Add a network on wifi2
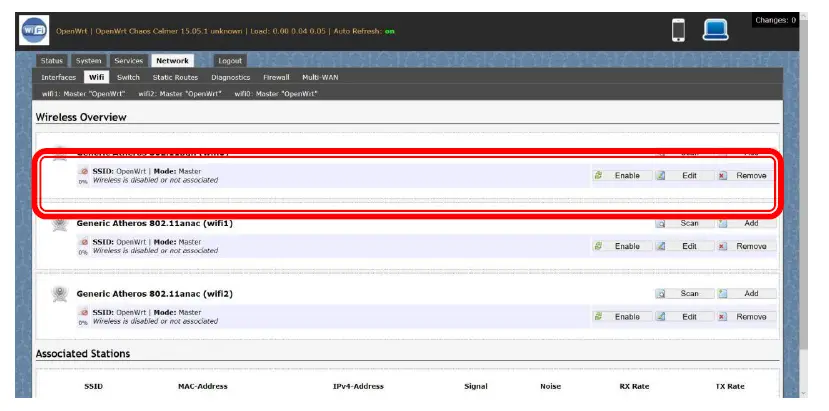The width and height of the screenshot is (829, 411). 746,294
